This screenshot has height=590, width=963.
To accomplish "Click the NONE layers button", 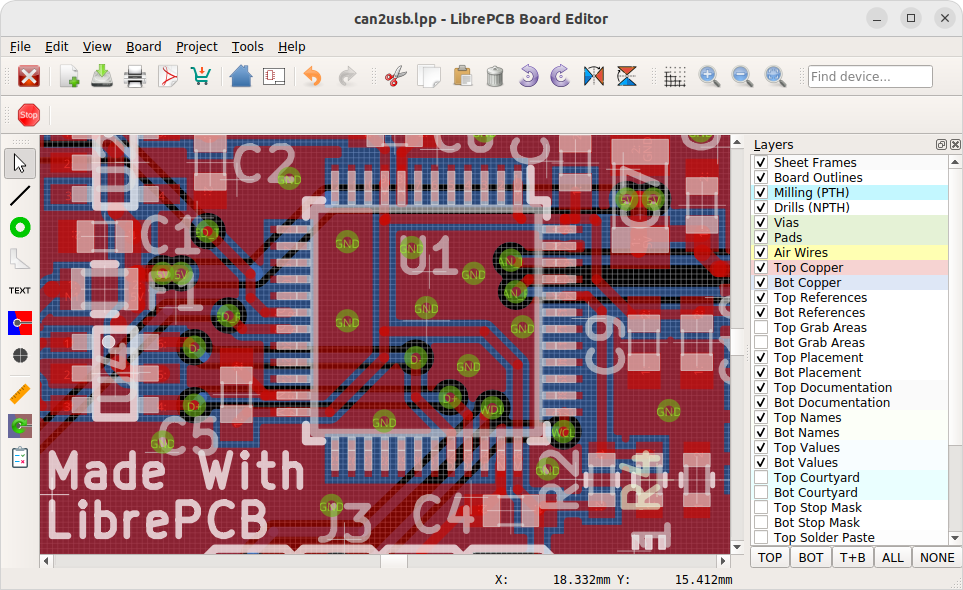I will pos(937,557).
